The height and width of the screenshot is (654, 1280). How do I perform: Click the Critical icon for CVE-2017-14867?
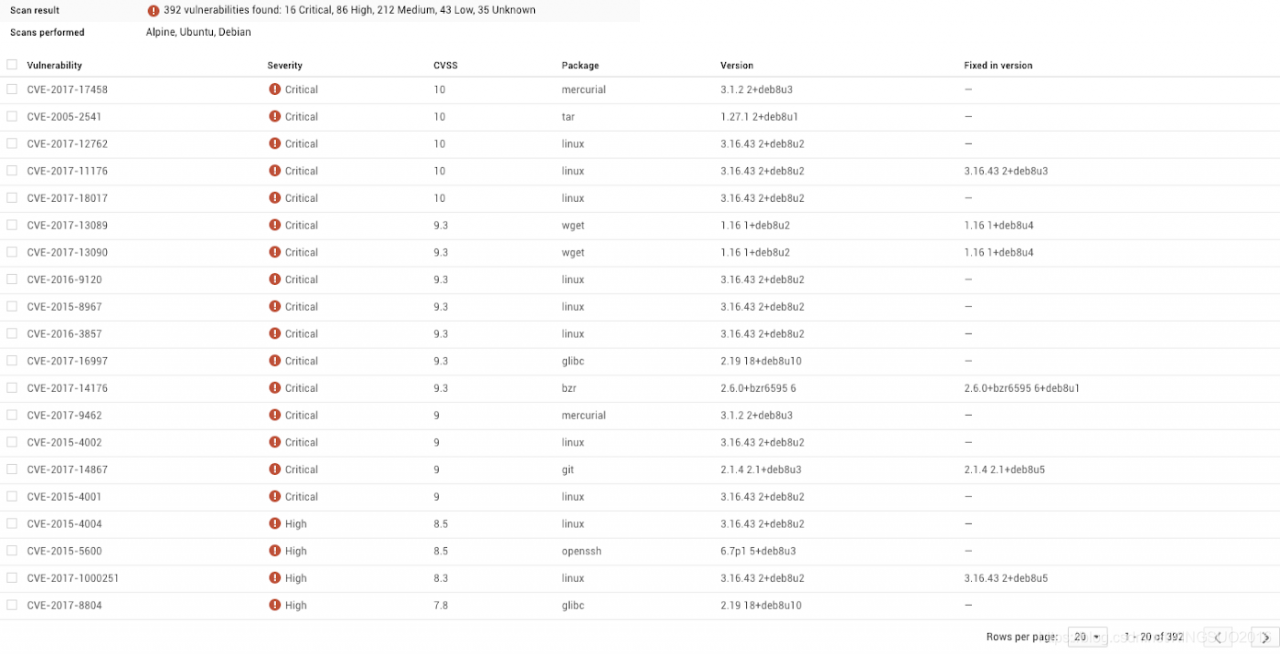275,469
